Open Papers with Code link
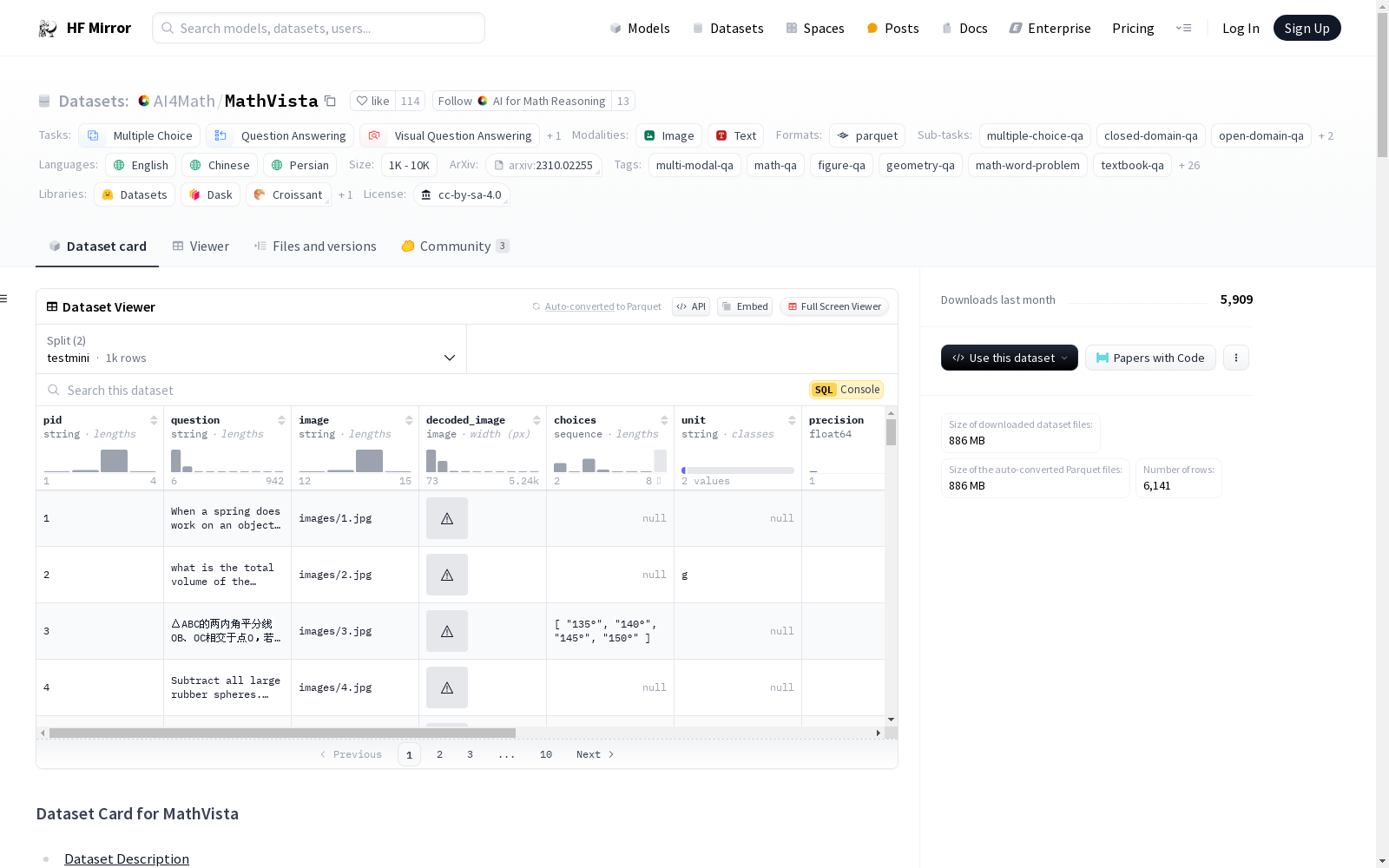Screen dimensions: 1389x868 [1150, 358]
